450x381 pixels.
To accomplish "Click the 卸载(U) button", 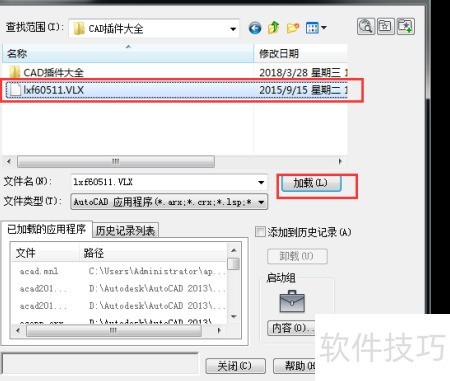I will 297,256.
